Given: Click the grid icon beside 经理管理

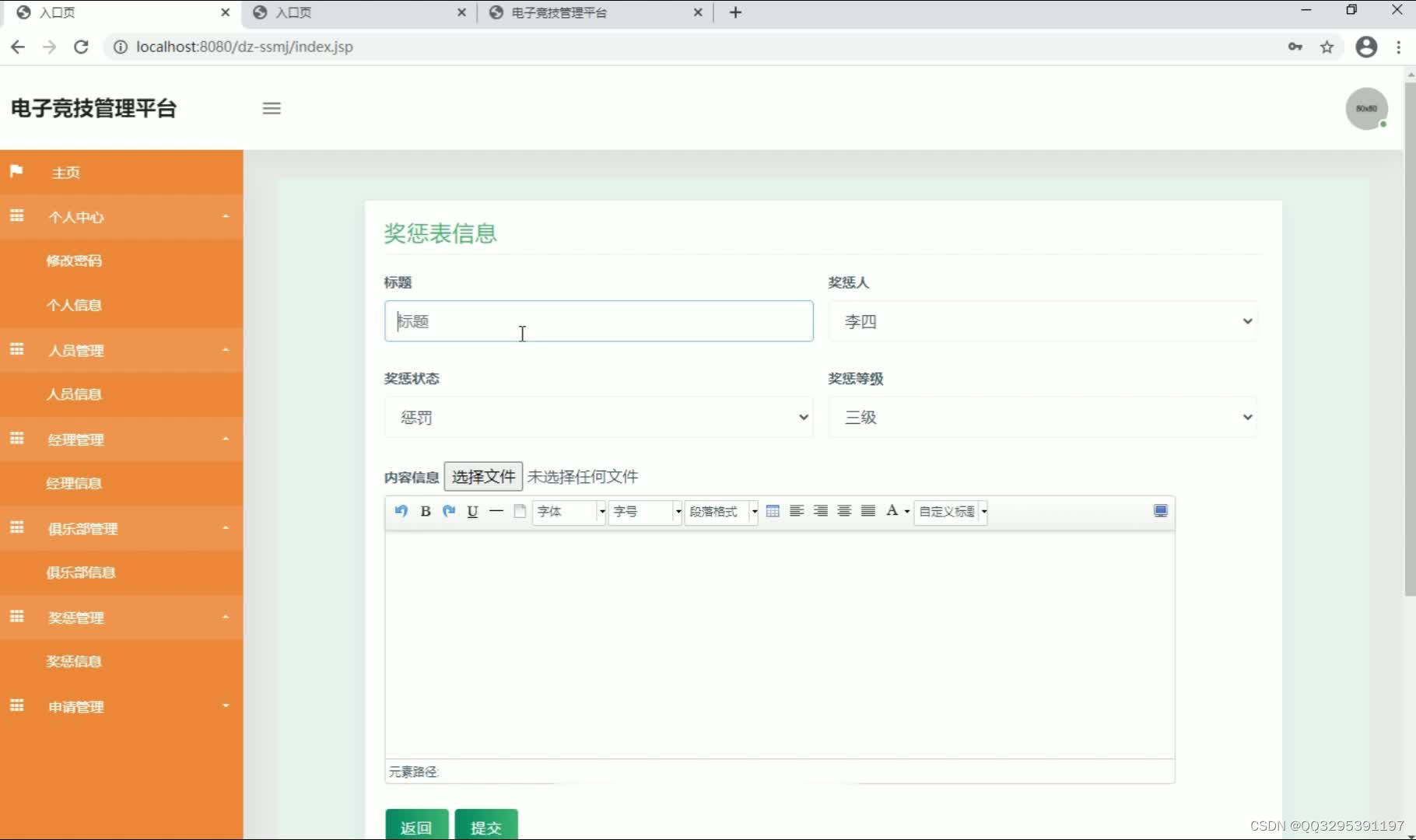Looking at the screenshot, I should tap(16, 438).
